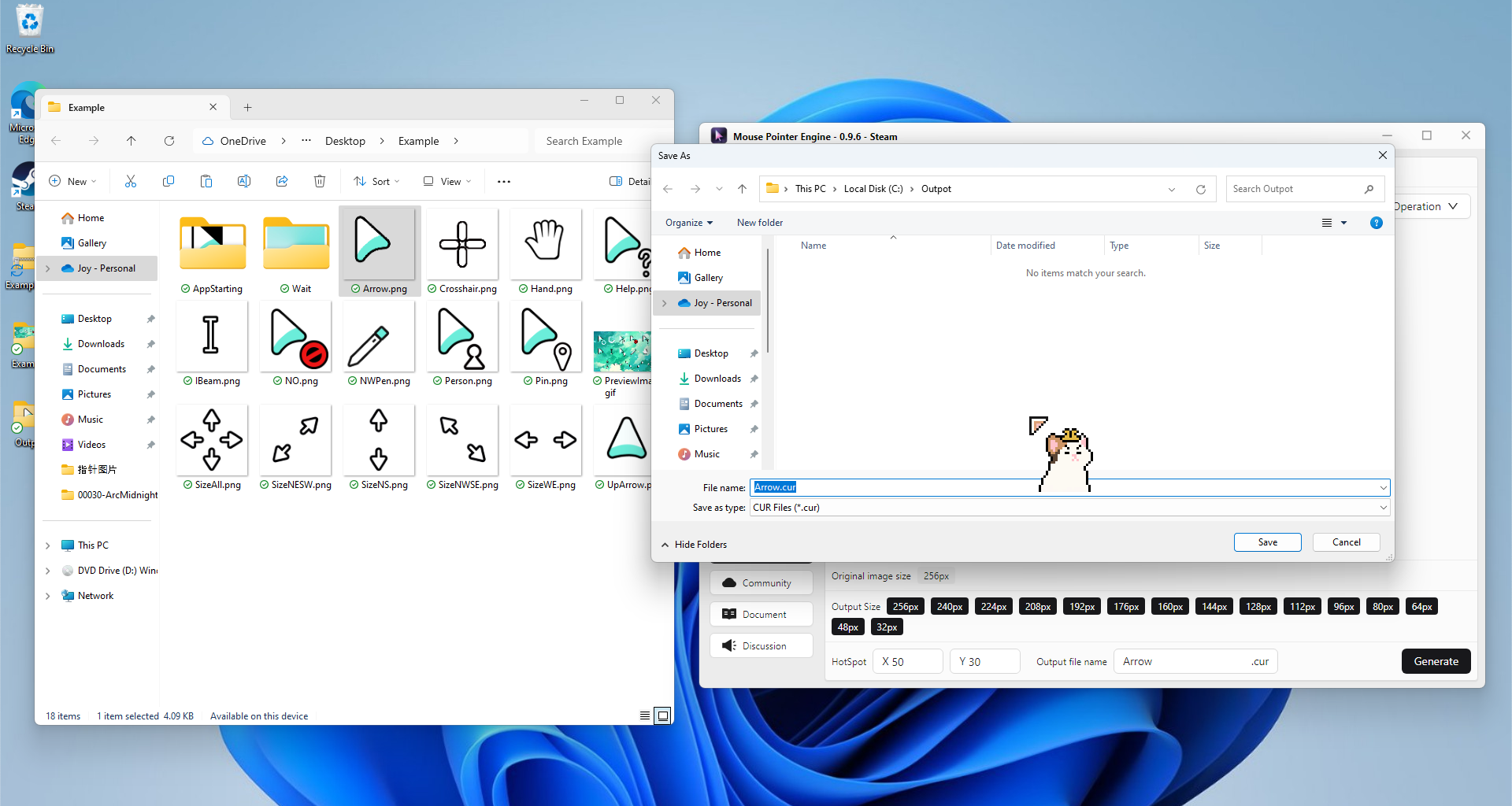This screenshot has width=1512, height=806.
Task: Click the Share icon in Explorer toolbar
Action: tap(282, 182)
